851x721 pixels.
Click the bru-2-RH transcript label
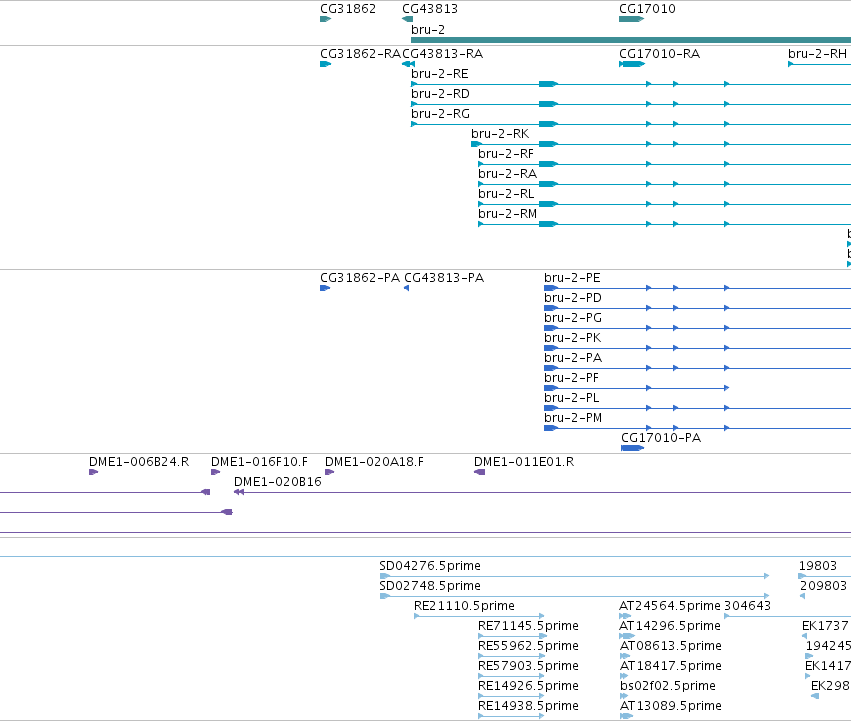(817, 54)
